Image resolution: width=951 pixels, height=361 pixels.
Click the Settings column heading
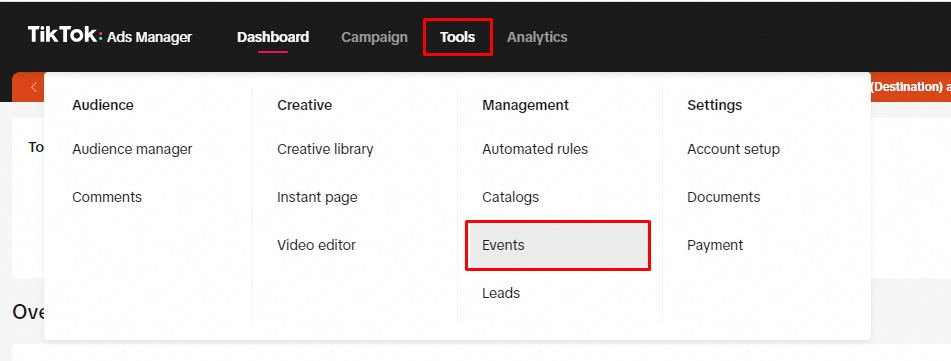[x=714, y=105]
